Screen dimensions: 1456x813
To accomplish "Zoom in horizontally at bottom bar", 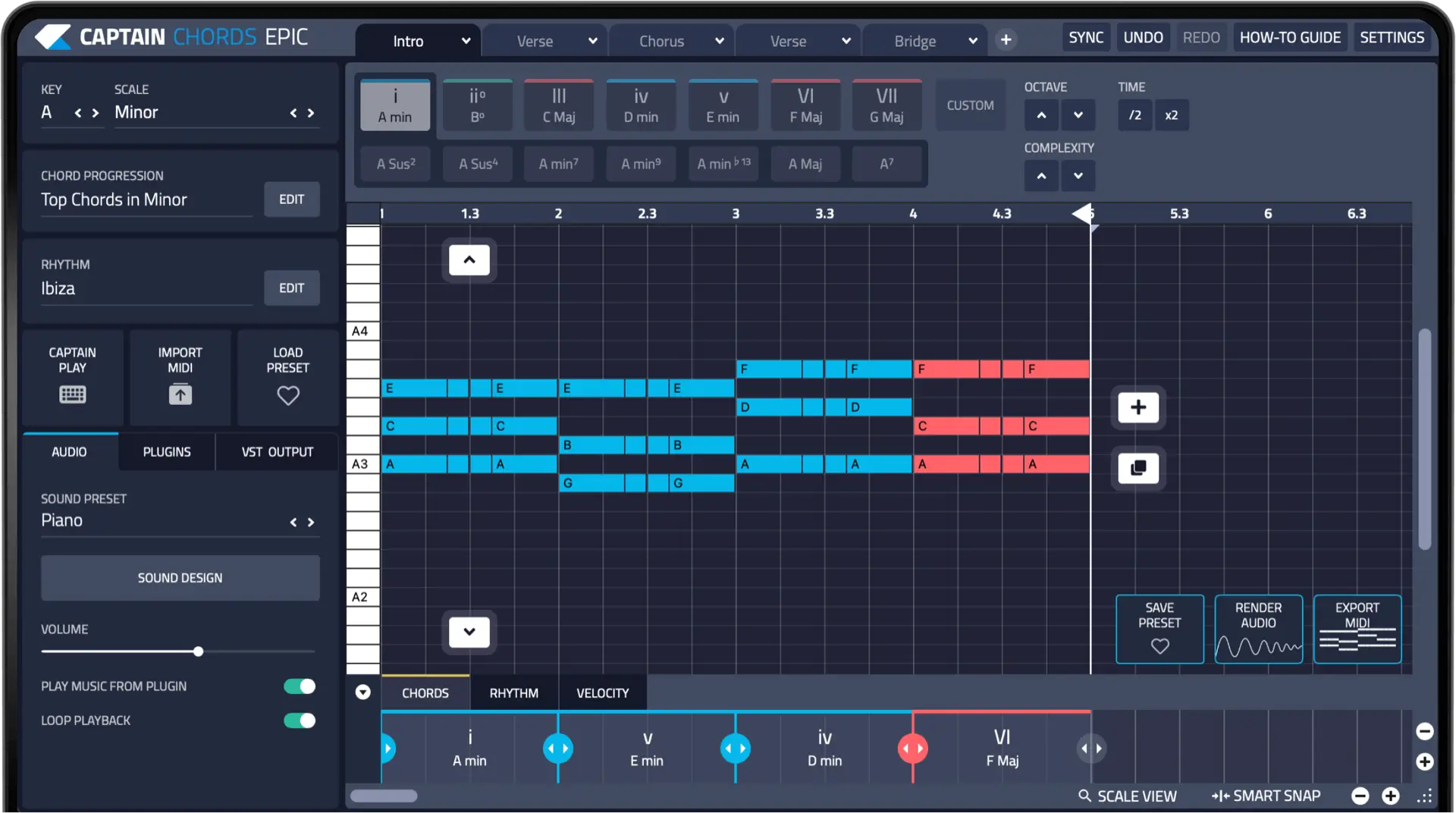I will (1391, 796).
